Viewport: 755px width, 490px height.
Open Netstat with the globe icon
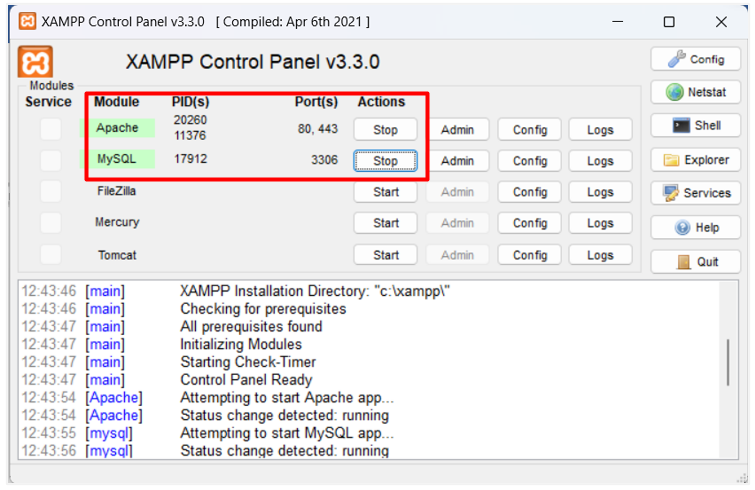point(697,92)
